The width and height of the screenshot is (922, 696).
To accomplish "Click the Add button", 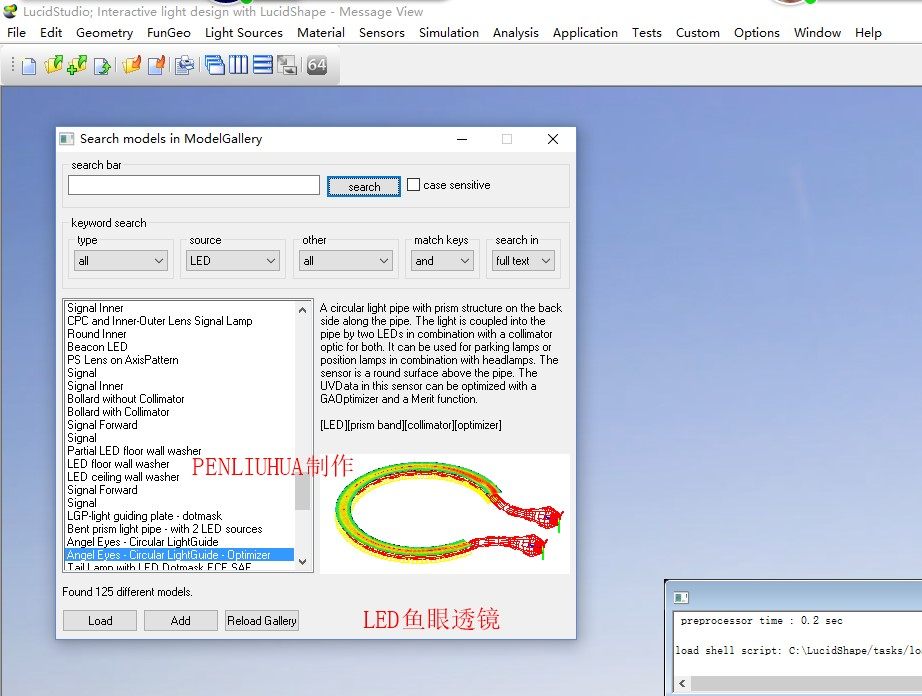I will coord(181,621).
